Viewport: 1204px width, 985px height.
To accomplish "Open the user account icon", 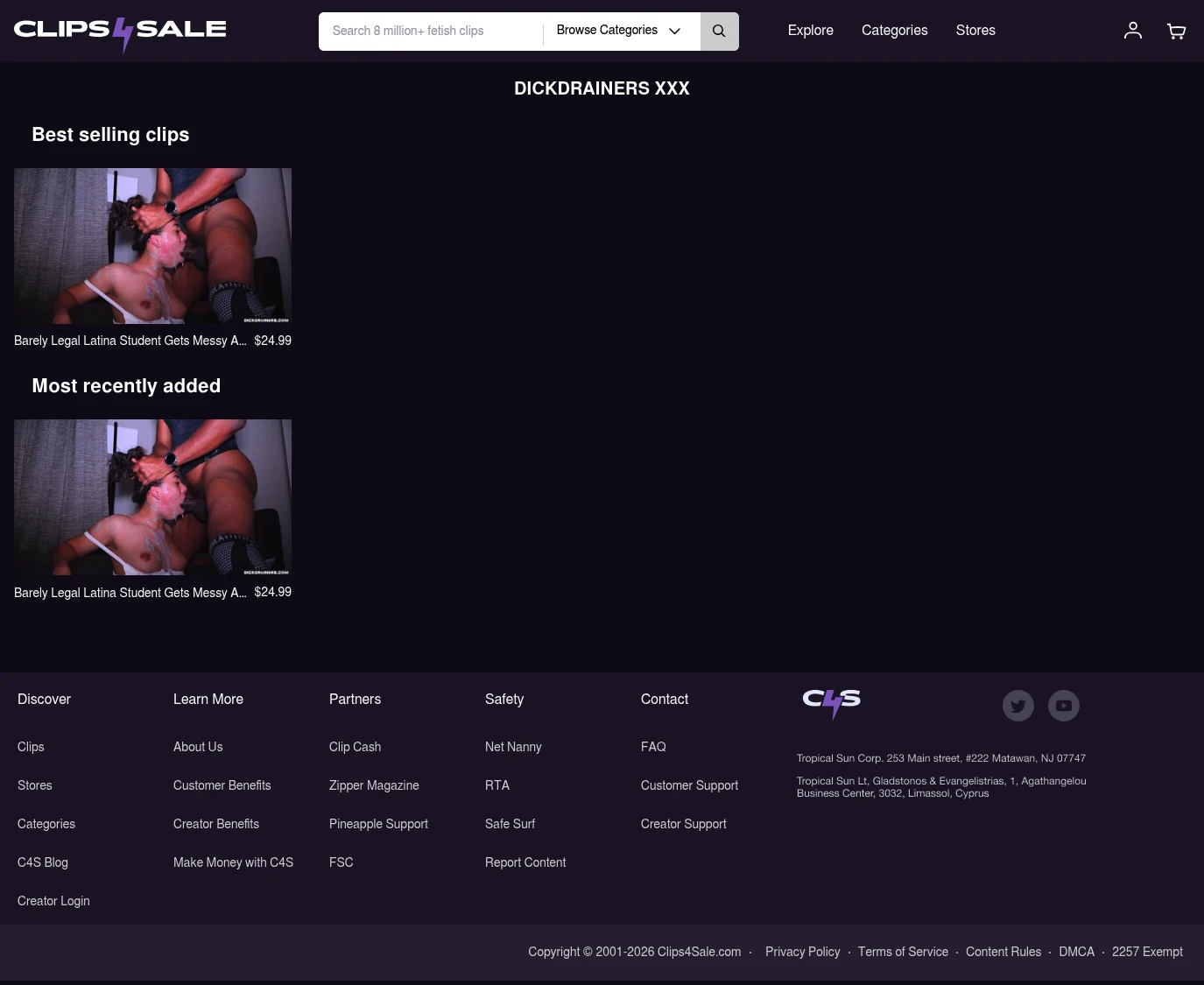I will pyautogui.click(x=1133, y=31).
